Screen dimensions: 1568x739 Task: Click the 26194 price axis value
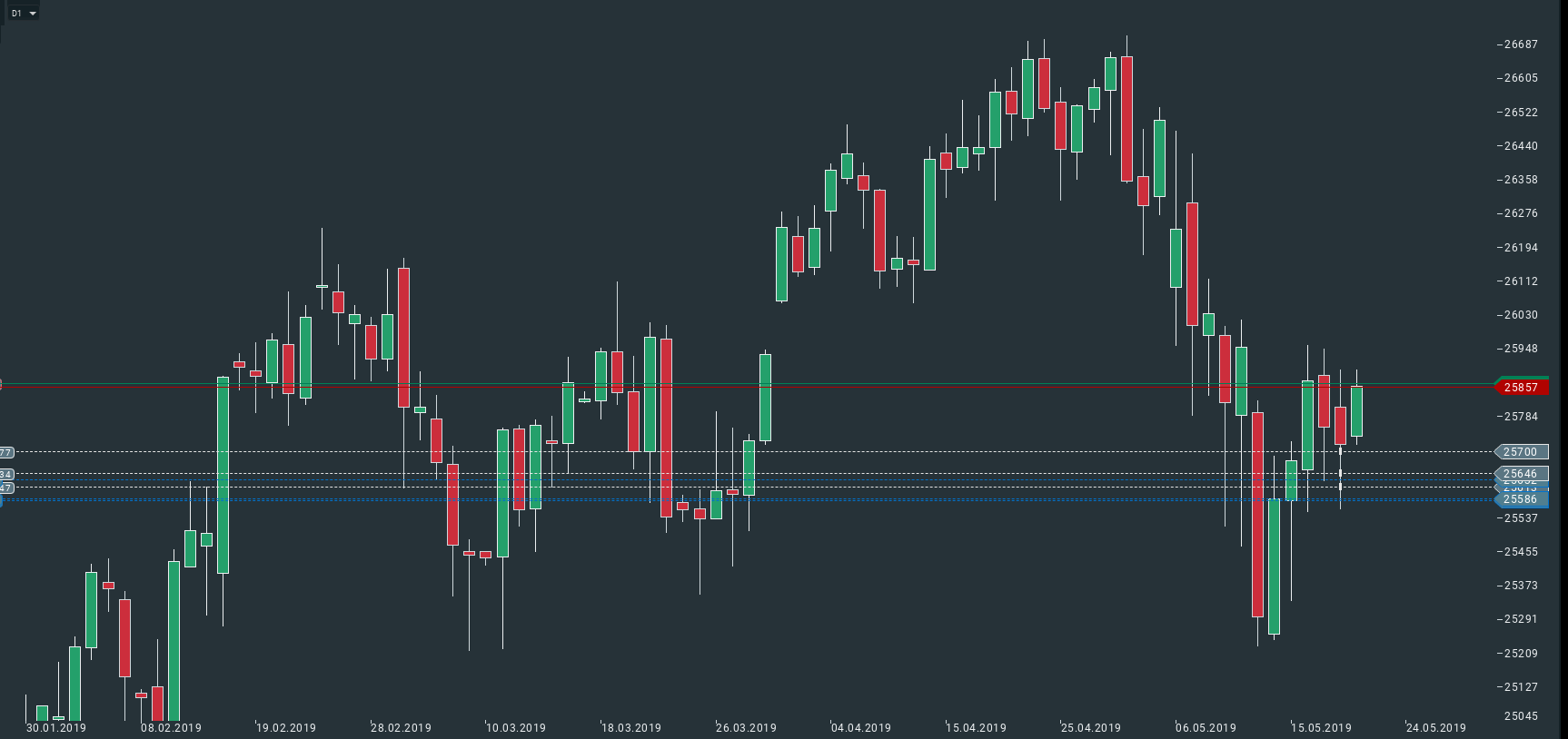[1522, 248]
